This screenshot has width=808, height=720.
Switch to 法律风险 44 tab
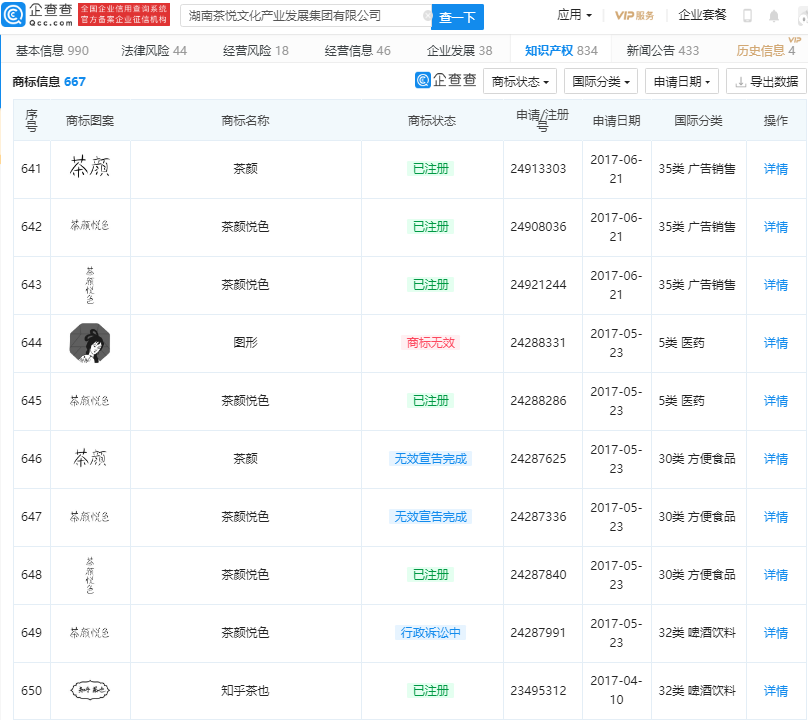pyautogui.click(x=154, y=51)
